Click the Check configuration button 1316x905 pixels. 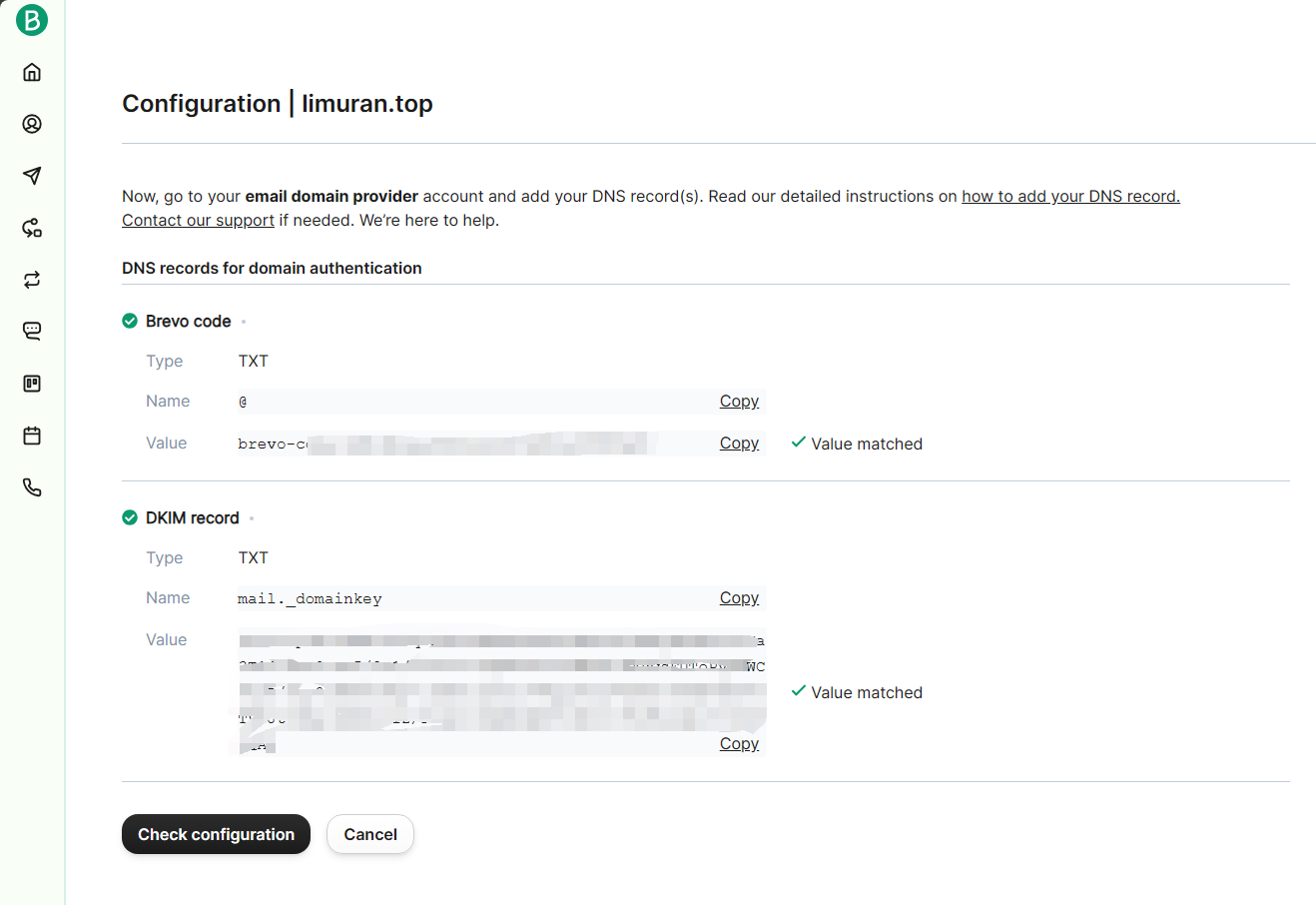pos(216,834)
